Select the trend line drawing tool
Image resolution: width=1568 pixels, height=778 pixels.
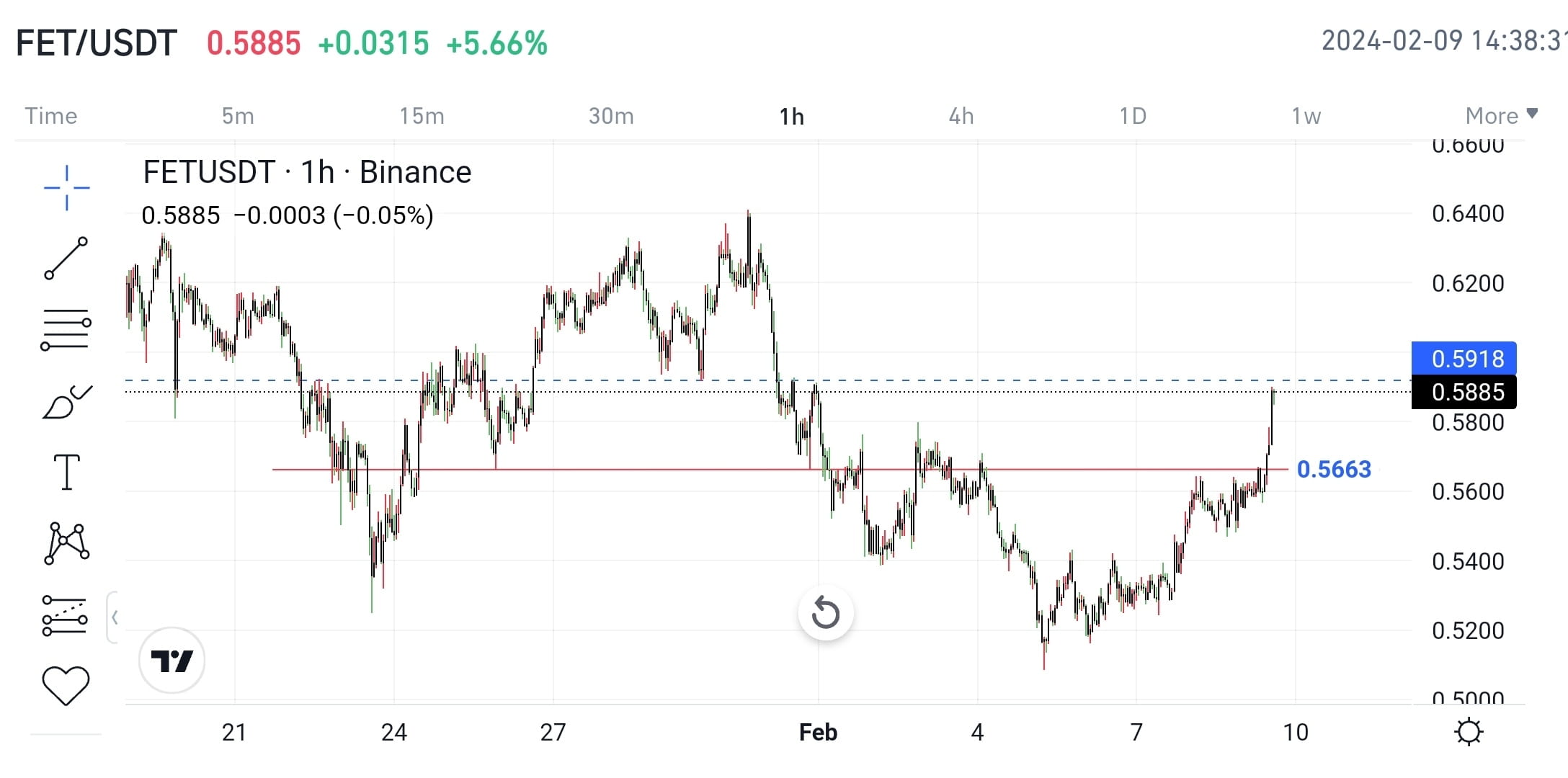[x=65, y=258]
